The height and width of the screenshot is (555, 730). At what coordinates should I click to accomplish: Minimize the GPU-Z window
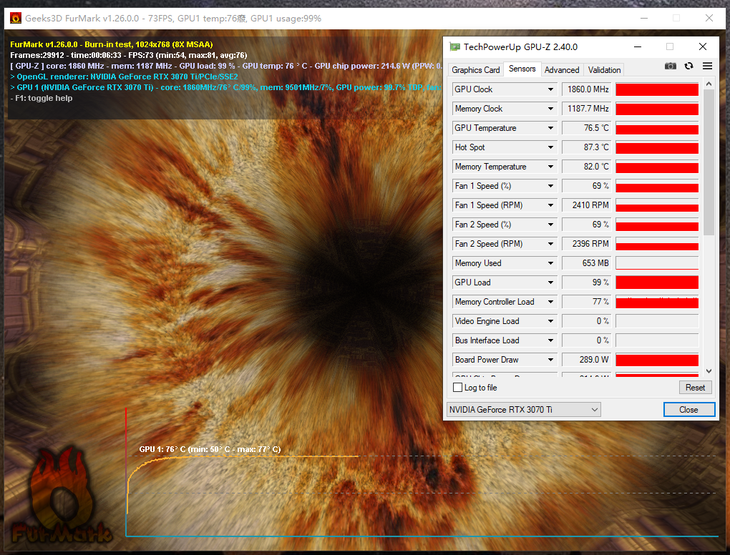pos(636,46)
